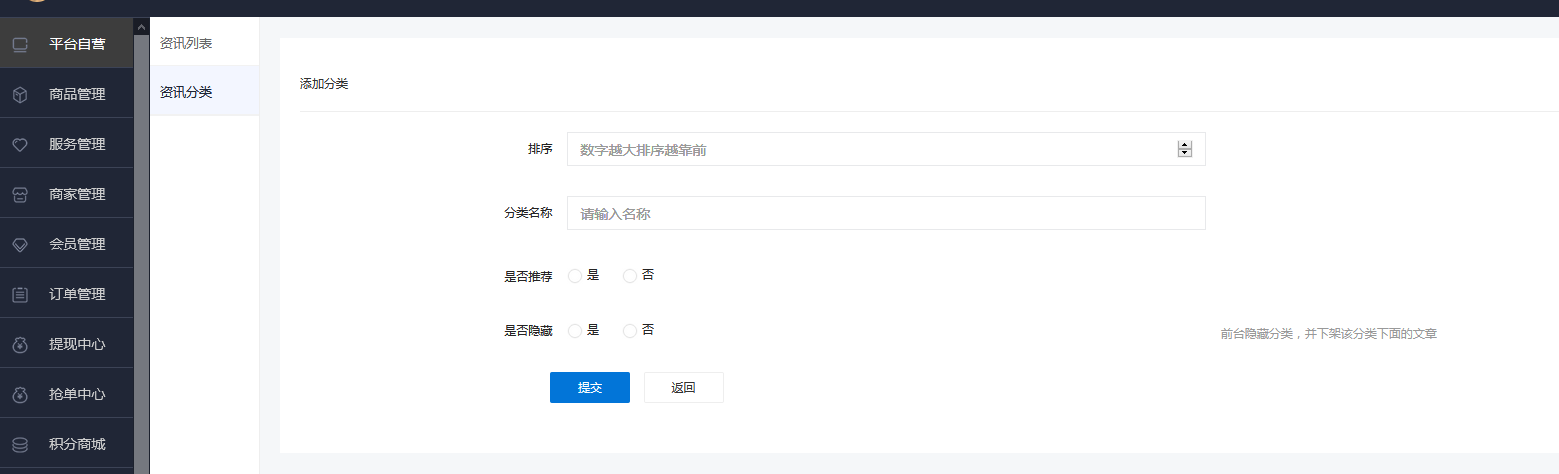Click the 排序 number input field

(886, 149)
